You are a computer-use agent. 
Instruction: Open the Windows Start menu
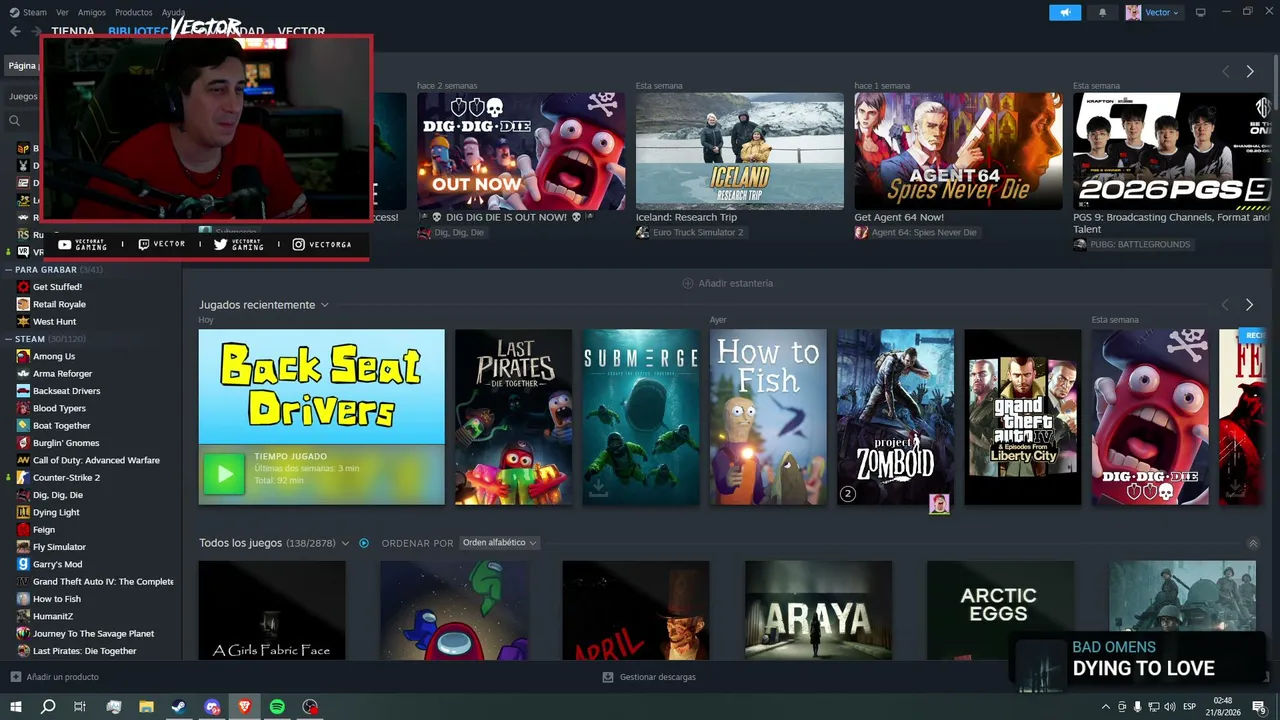[16, 707]
